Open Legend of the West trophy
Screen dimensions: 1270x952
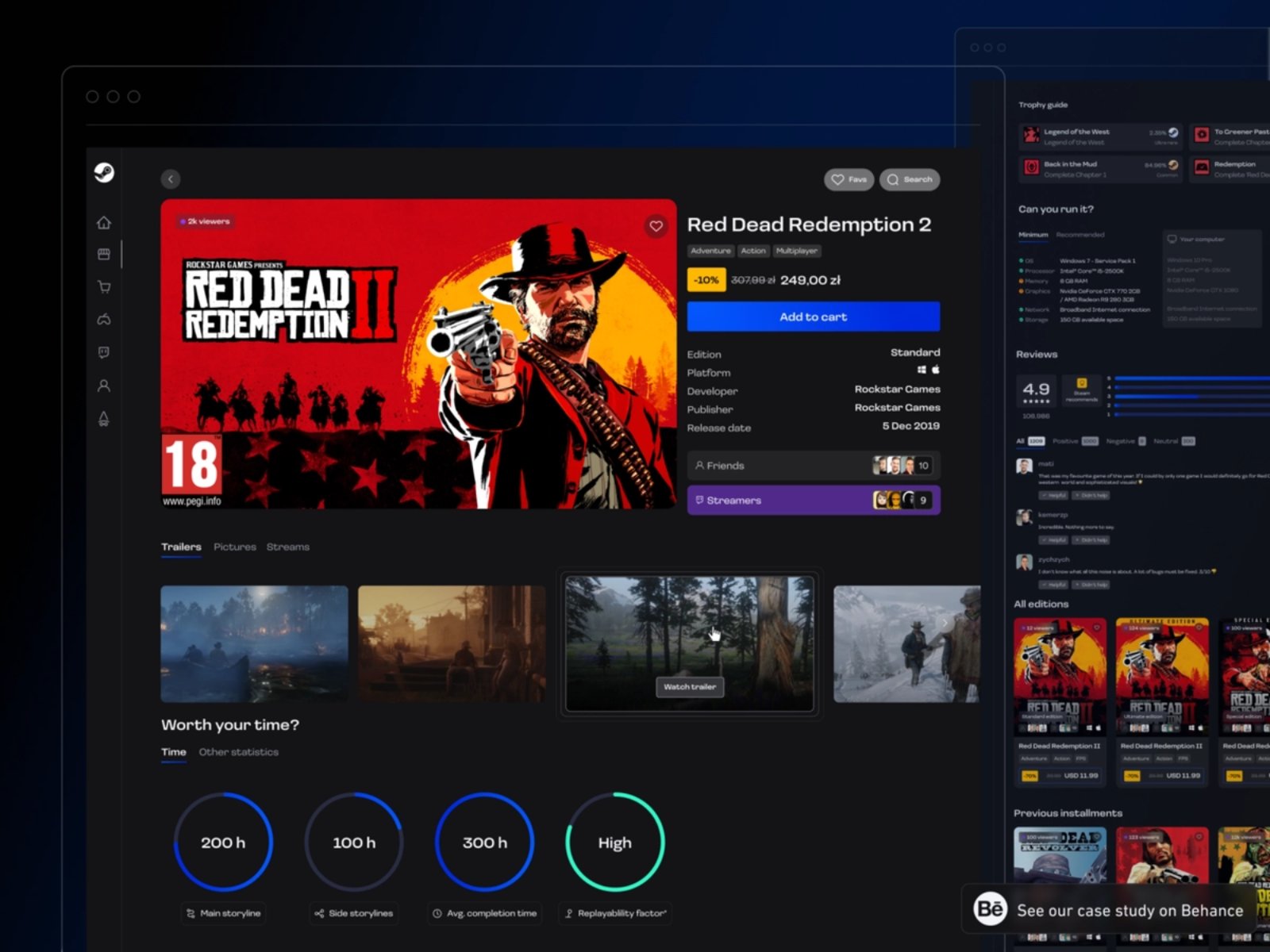point(1100,136)
